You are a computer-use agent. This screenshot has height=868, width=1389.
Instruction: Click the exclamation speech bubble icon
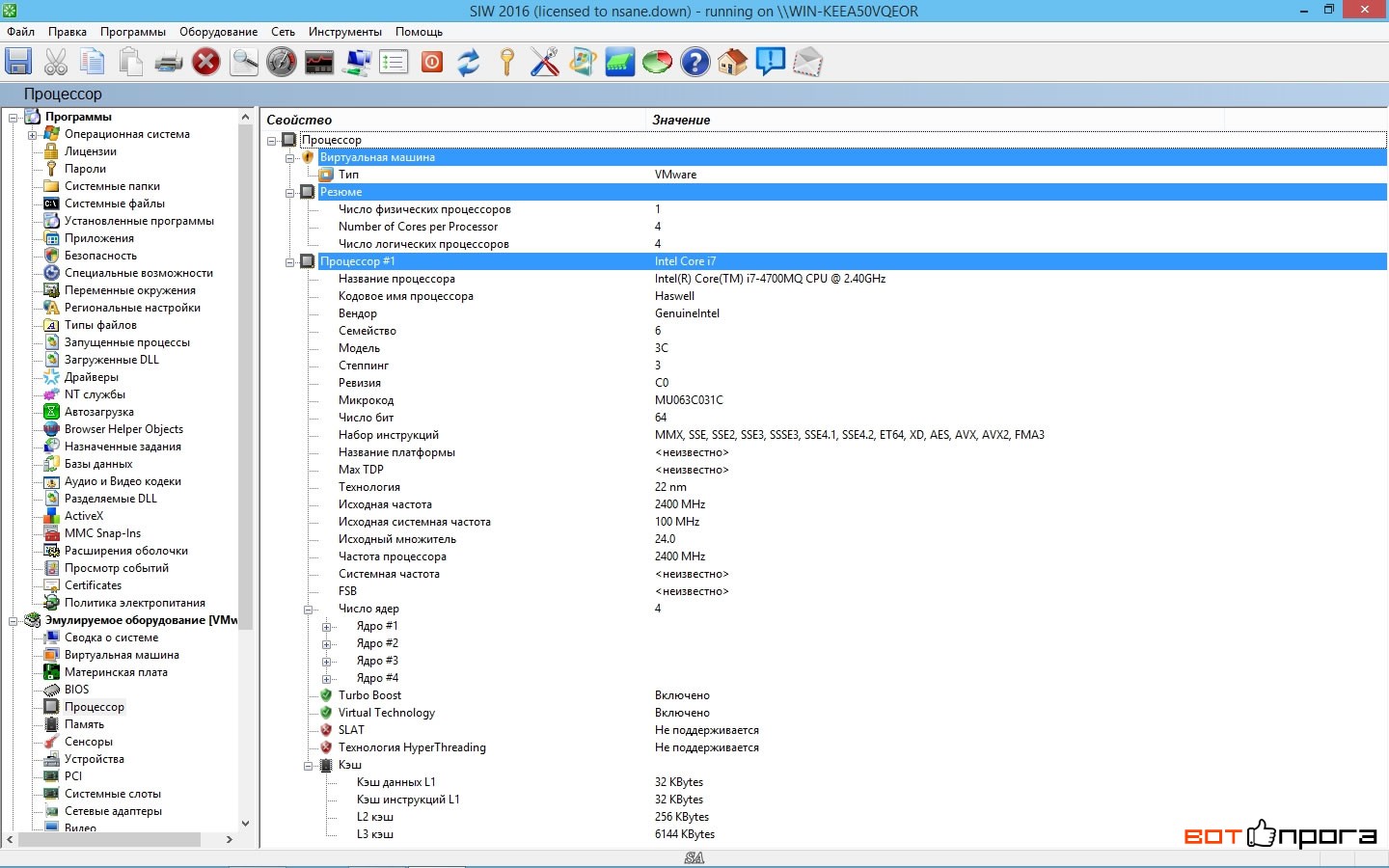(x=770, y=62)
